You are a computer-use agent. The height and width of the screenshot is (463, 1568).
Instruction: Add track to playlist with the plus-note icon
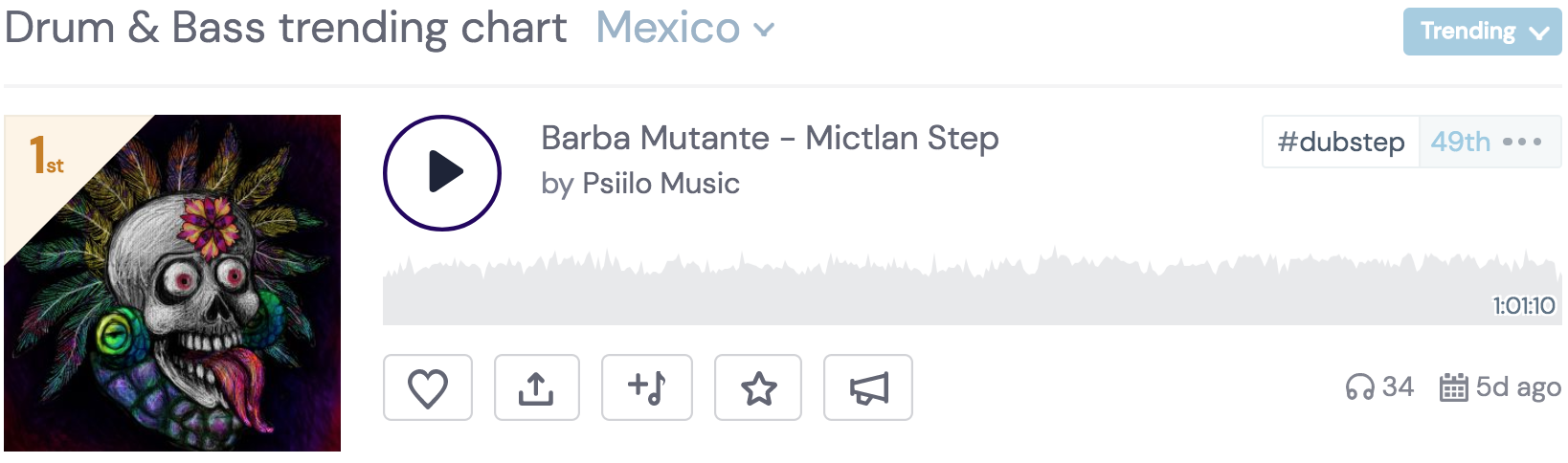click(x=647, y=387)
